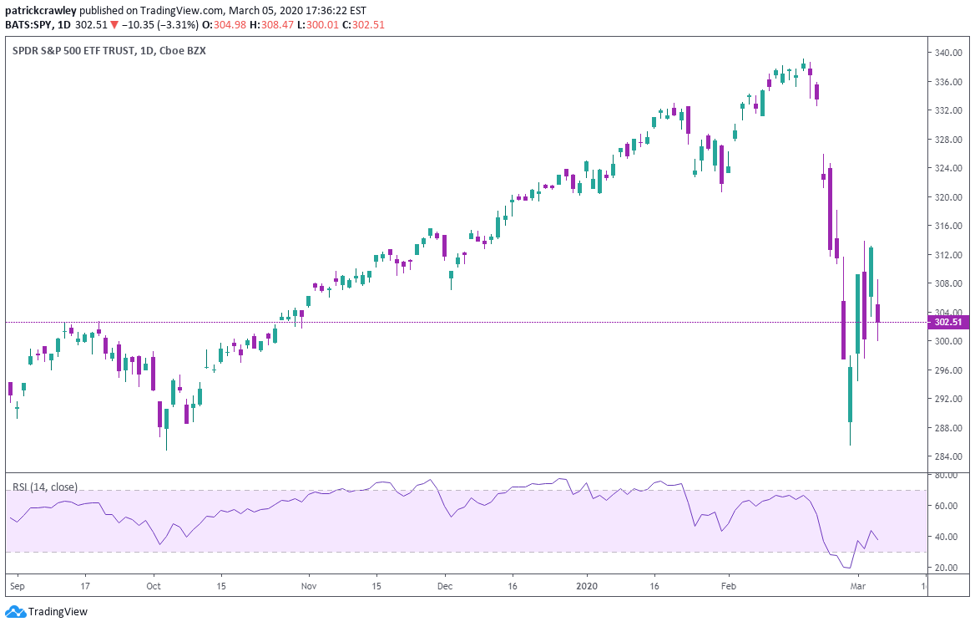Image resolution: width=975 pixels, height=627 pixels.
Task: Click the high value H:308.47
Action: [272, 25]
